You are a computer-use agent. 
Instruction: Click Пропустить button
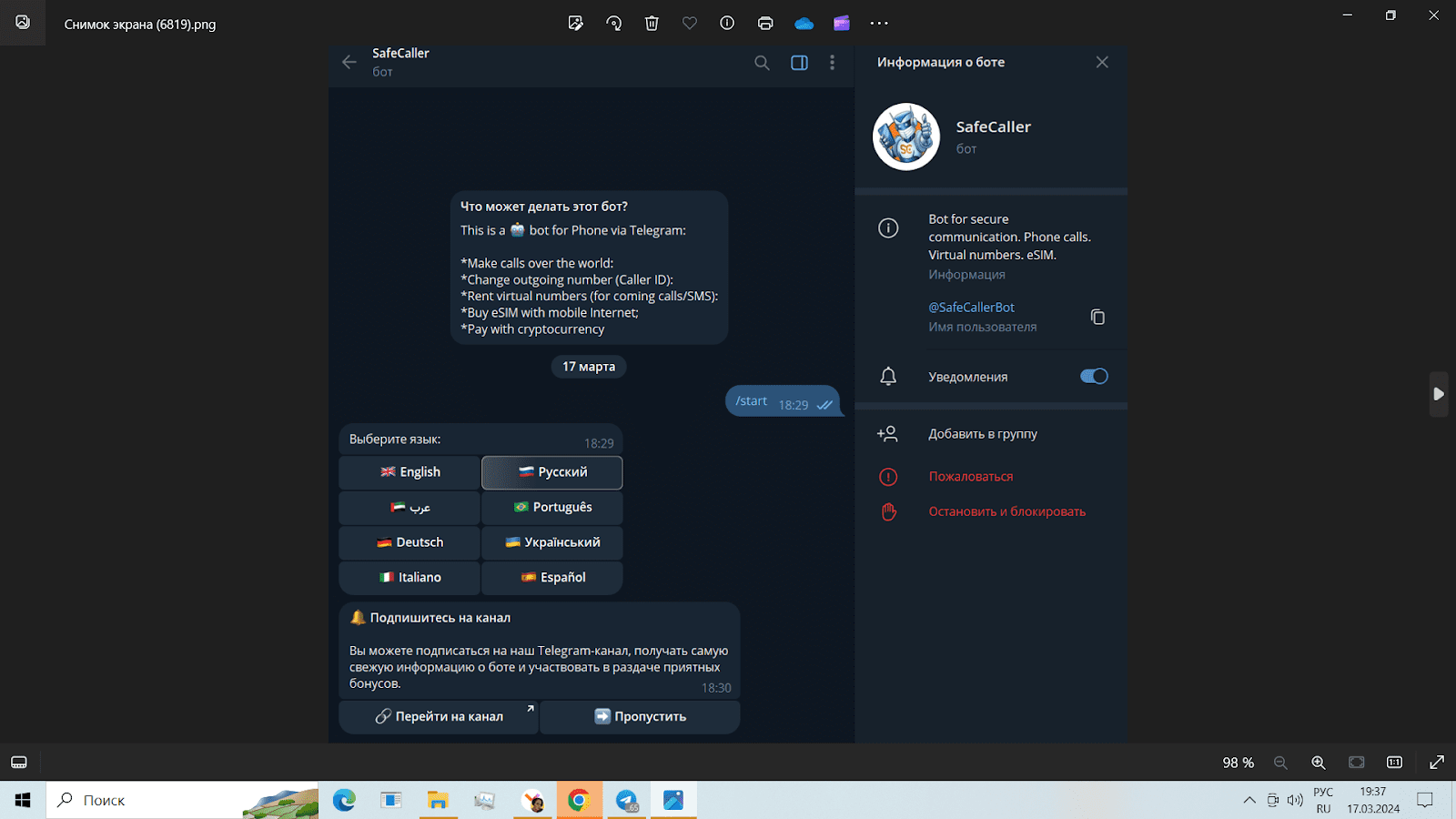[640, 716]
